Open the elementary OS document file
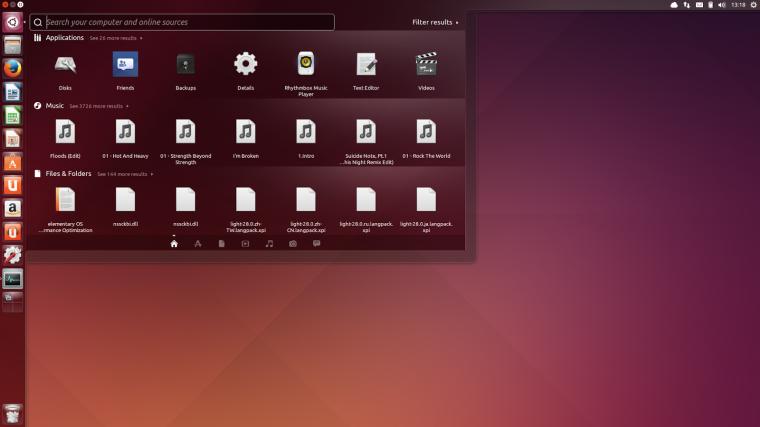 click(65, 209)
